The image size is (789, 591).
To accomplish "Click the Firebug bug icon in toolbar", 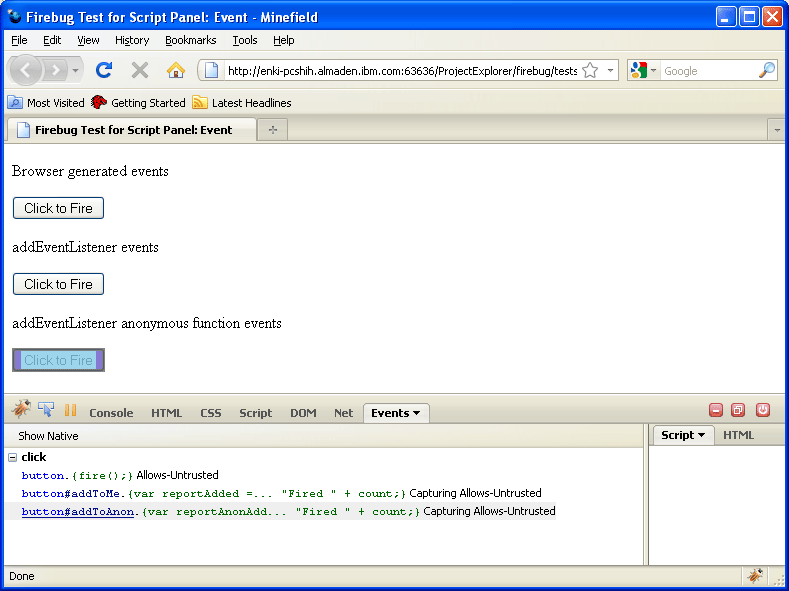I will click(x=21, y=410).
